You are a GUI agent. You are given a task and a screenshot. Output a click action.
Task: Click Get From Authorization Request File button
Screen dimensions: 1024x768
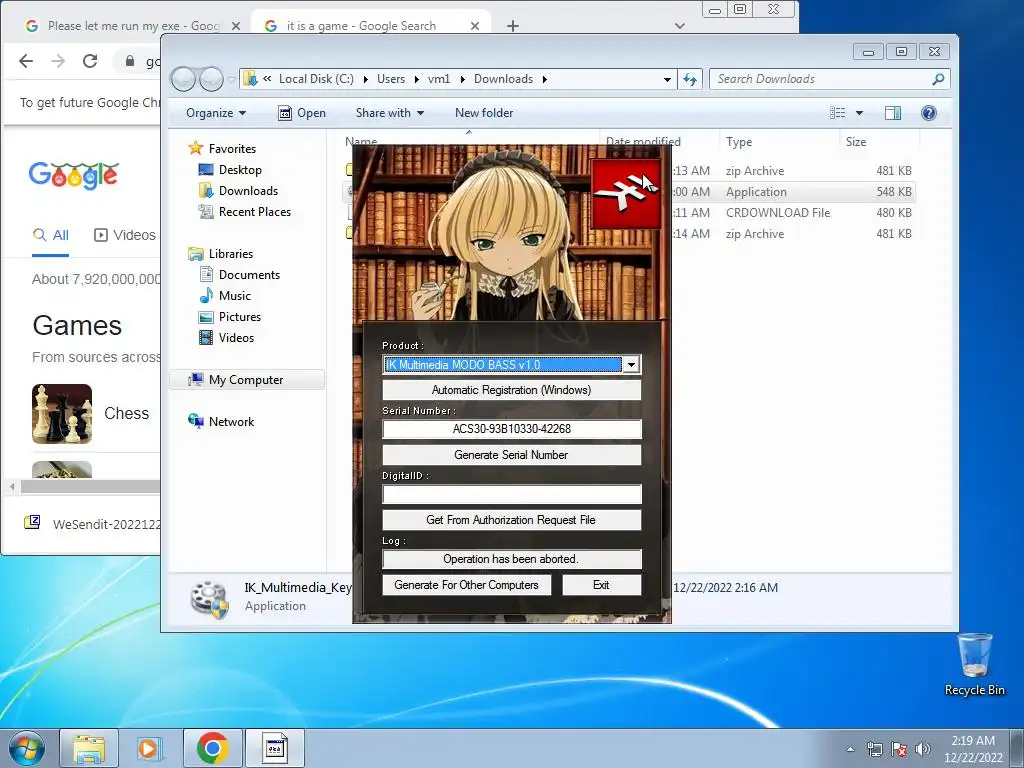click(x=511, y=520)
